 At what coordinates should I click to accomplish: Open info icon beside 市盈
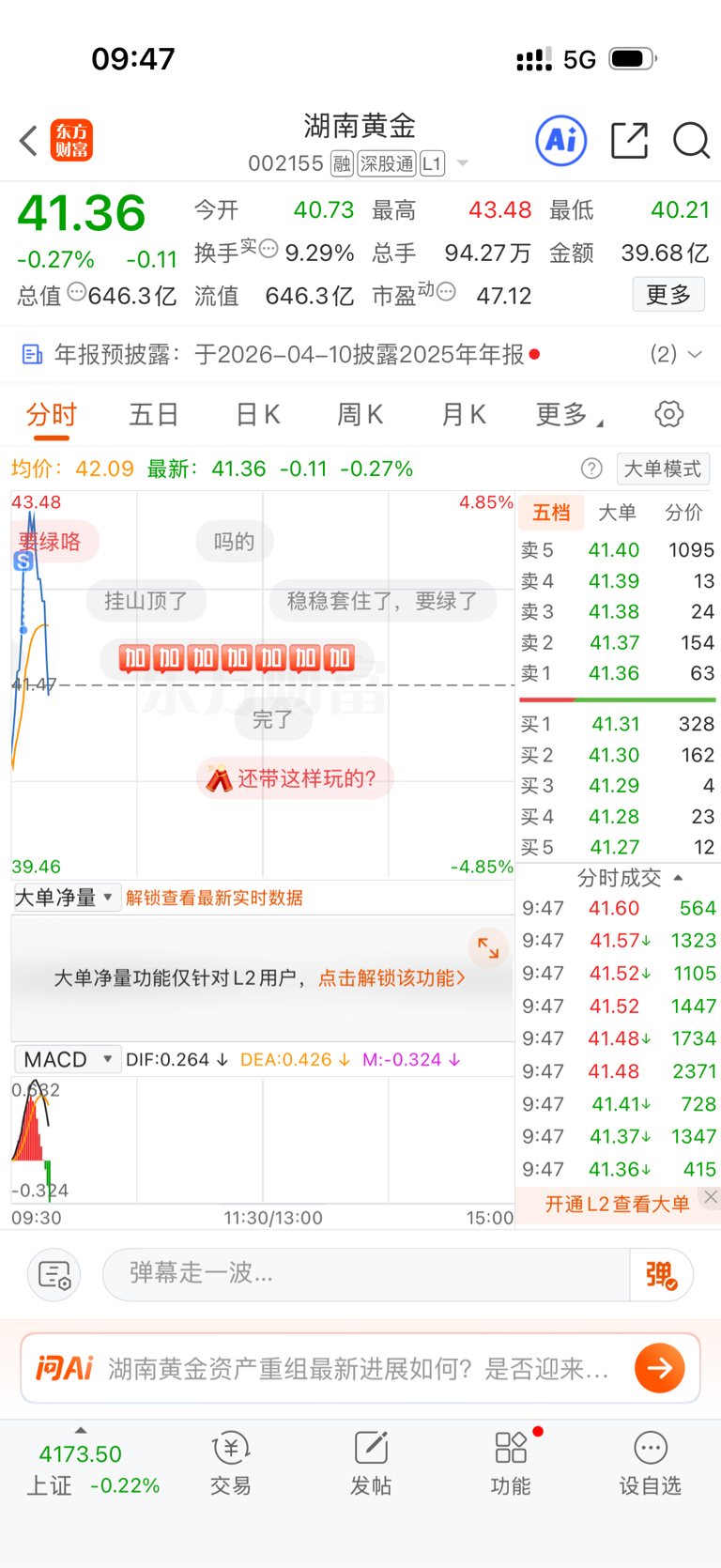click(x=446, y=291)
